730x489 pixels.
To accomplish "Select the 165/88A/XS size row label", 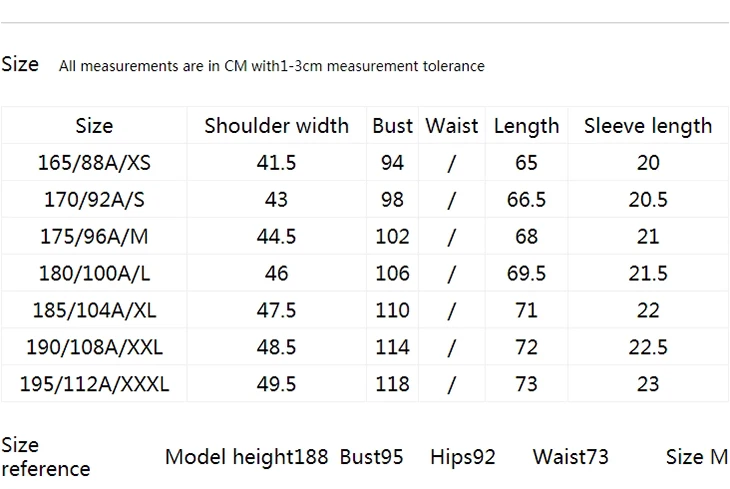I will 95,163.
